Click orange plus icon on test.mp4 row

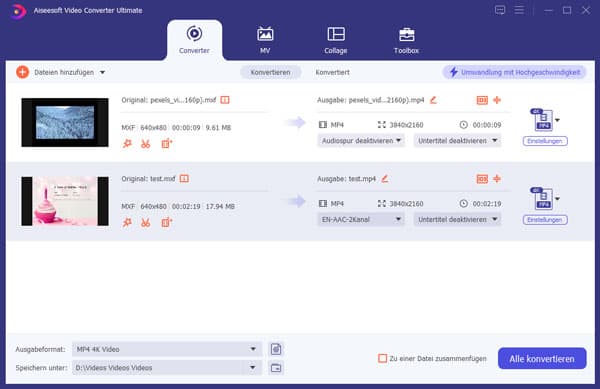pos(497,179)
